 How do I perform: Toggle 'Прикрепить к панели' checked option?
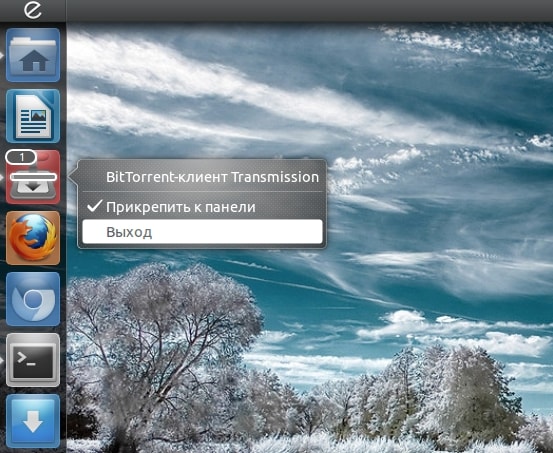202,207
